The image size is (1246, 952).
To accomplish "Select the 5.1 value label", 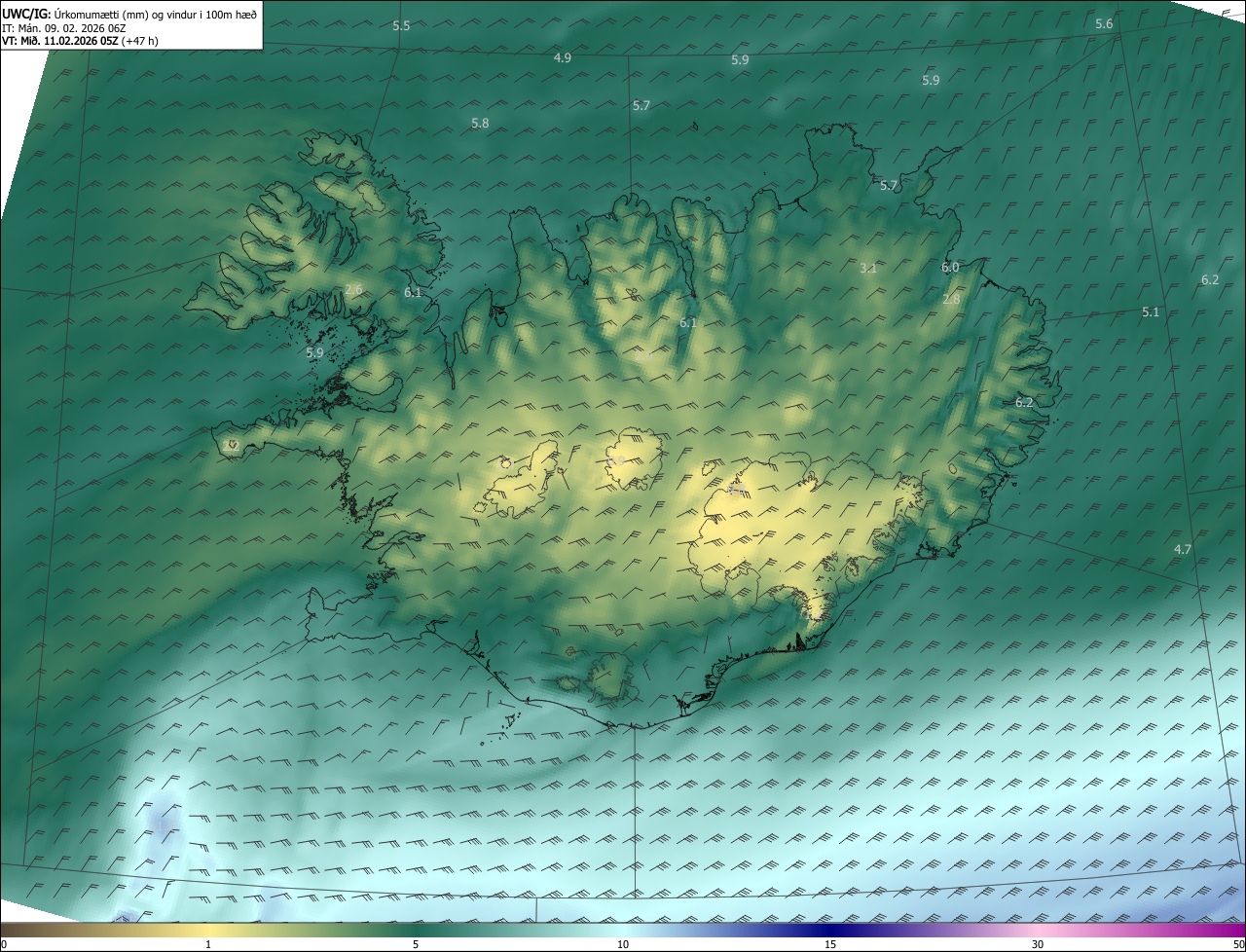I will [x=1151, y=312].
